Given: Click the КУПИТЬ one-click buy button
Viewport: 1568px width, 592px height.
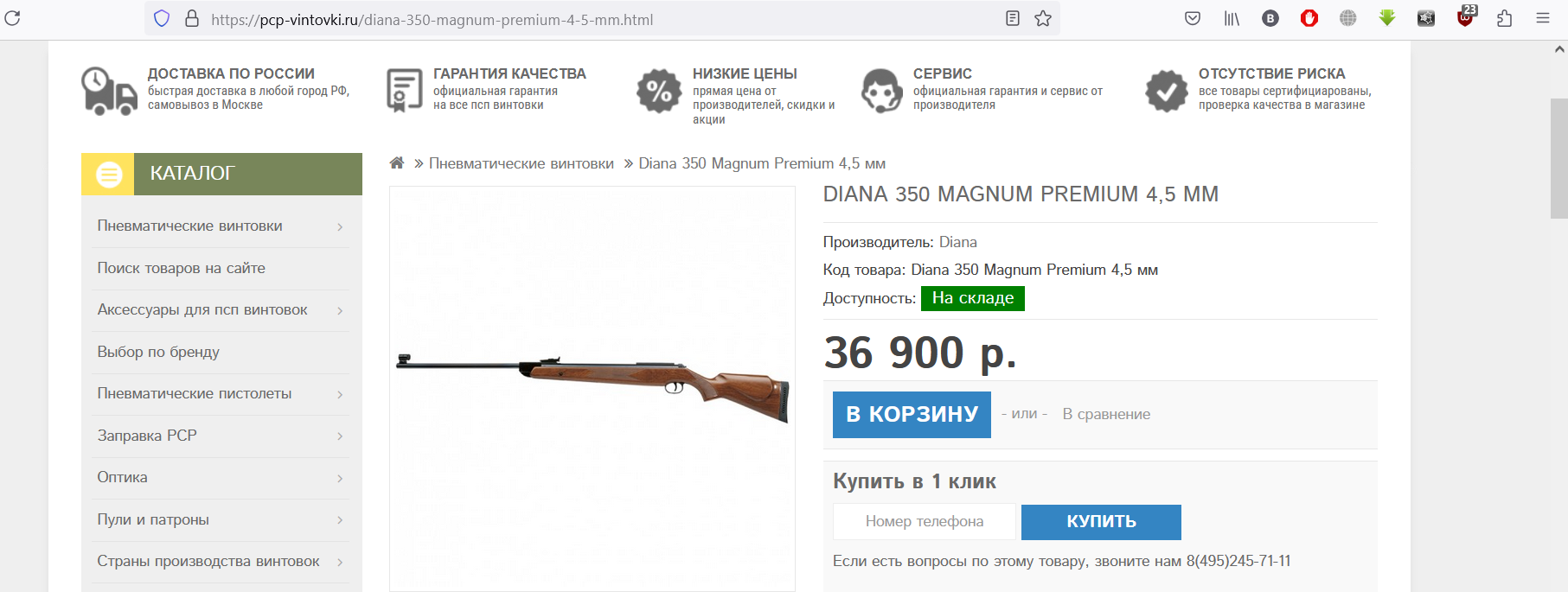Looking at the screenshot, I should pos(1101,522).
